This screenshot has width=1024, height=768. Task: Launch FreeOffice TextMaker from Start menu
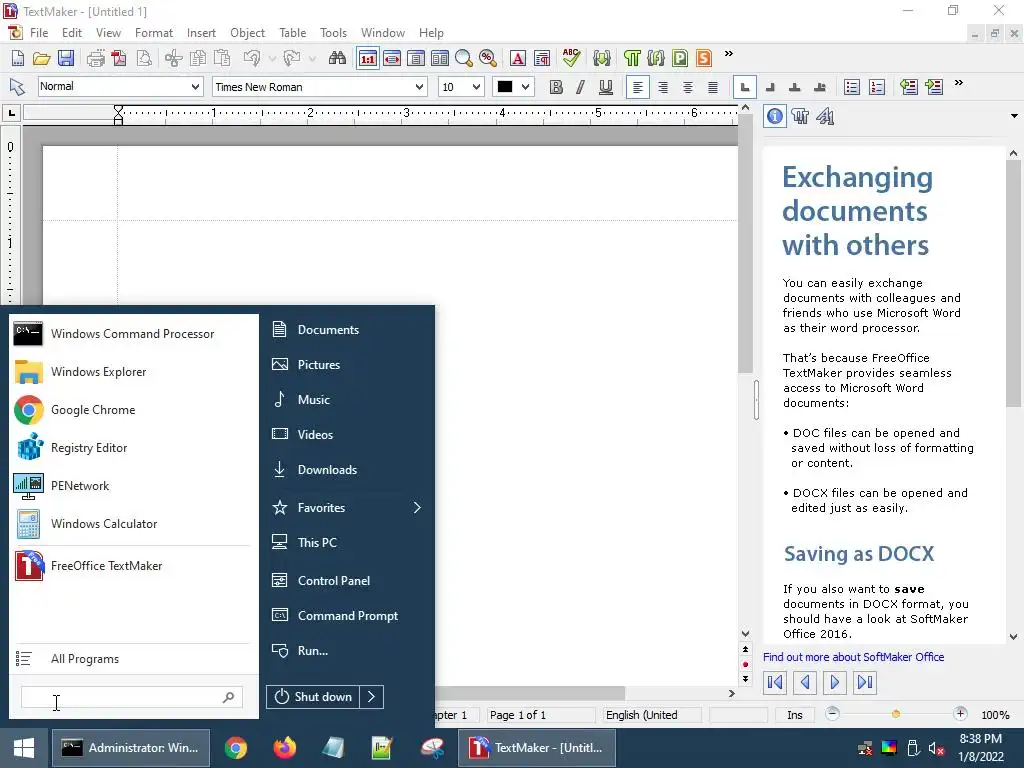[x=133, y=566]
